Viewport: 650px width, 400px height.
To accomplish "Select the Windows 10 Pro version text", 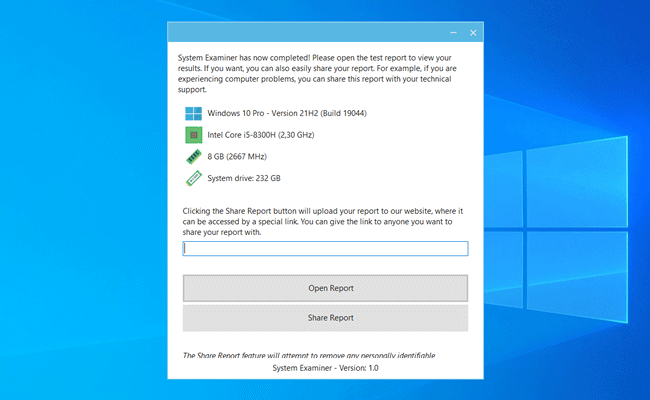I will (x=287, y=113).
